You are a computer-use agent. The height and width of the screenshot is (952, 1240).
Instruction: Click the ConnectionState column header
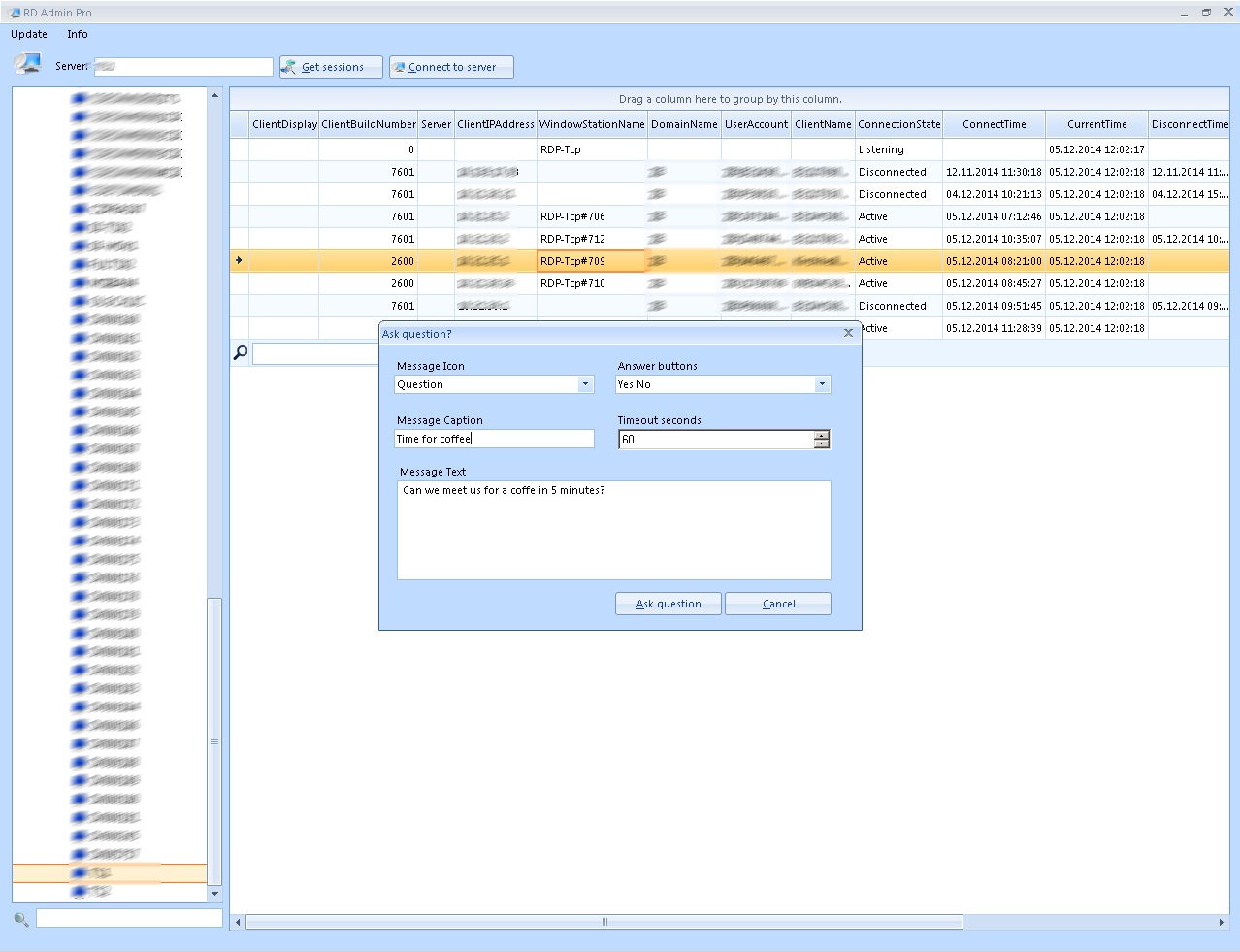pos(898,124)
